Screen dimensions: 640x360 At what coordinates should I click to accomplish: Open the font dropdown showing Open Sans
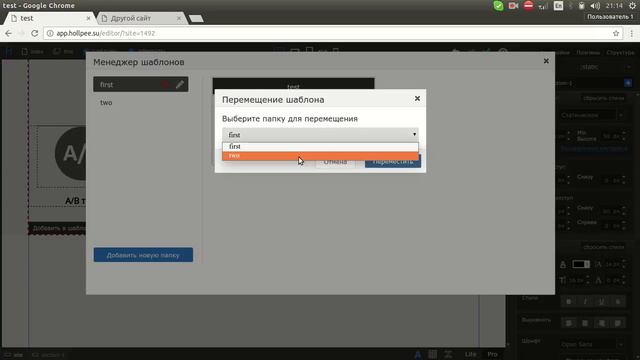(x=592, y=344)
